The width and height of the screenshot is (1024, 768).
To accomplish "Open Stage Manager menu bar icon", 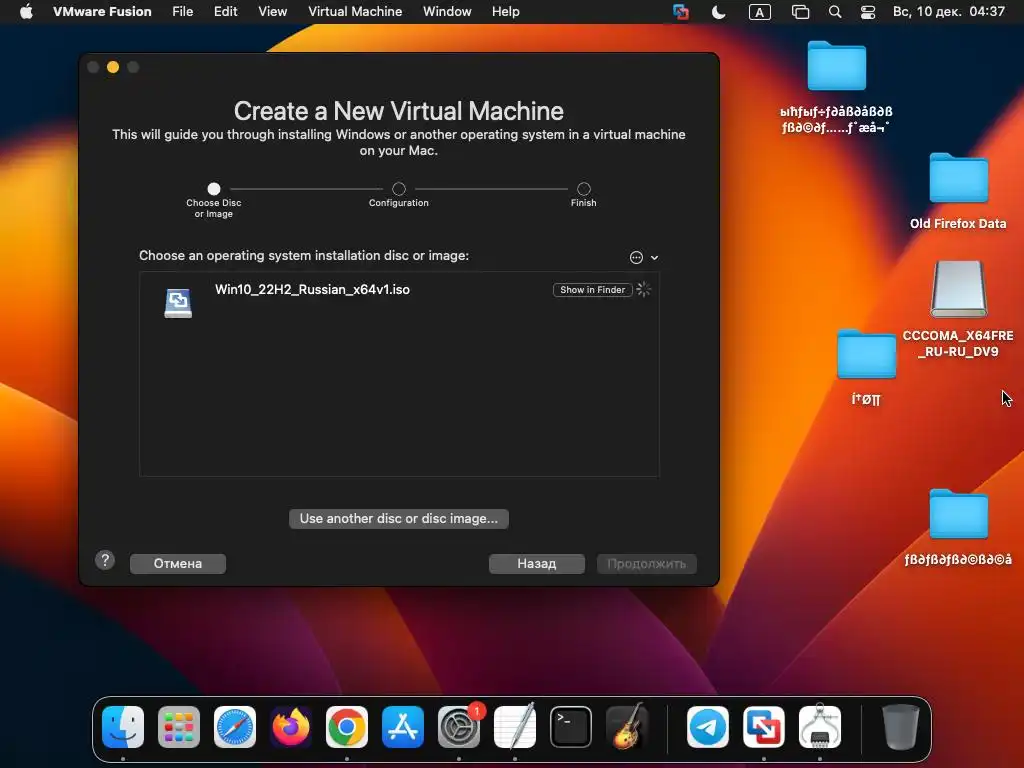I will pyautogui.click(x=800, y=12).
